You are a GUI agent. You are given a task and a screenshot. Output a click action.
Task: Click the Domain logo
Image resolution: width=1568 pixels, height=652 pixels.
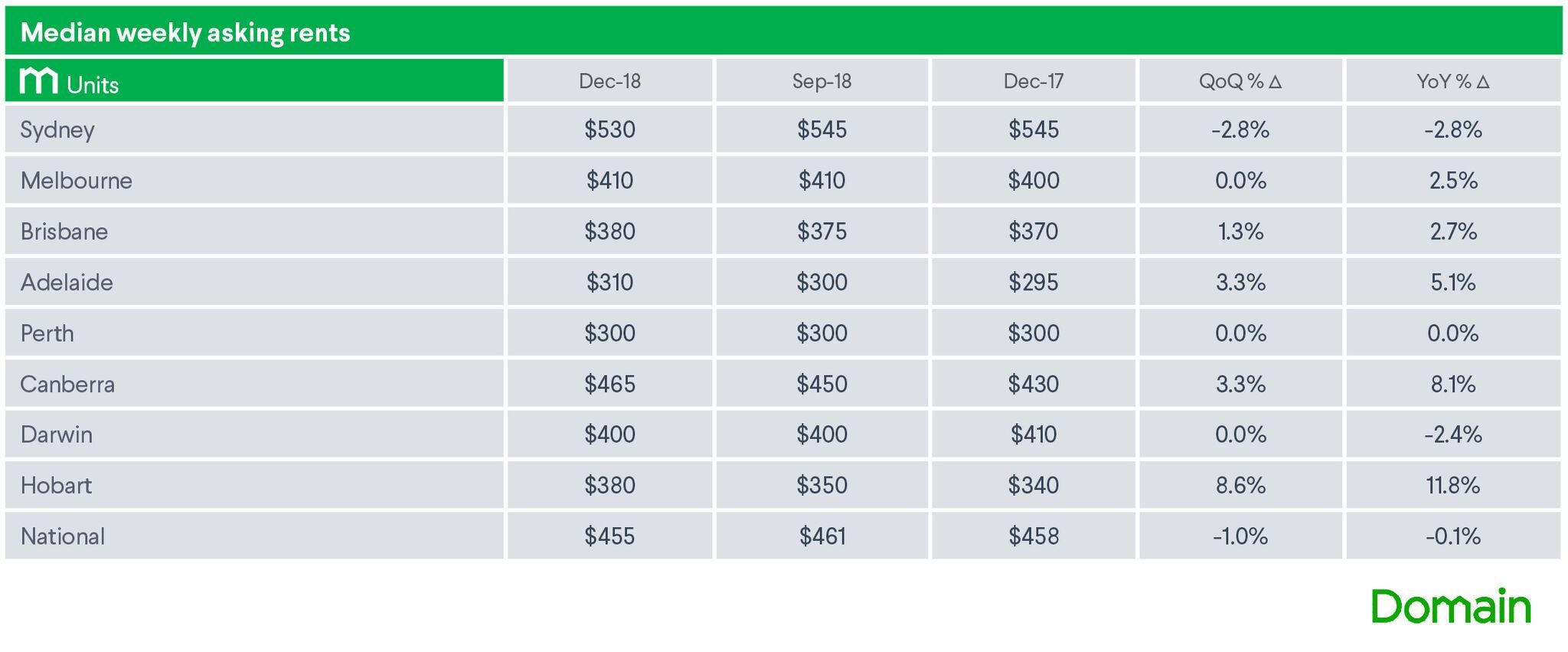[1451, 607]
